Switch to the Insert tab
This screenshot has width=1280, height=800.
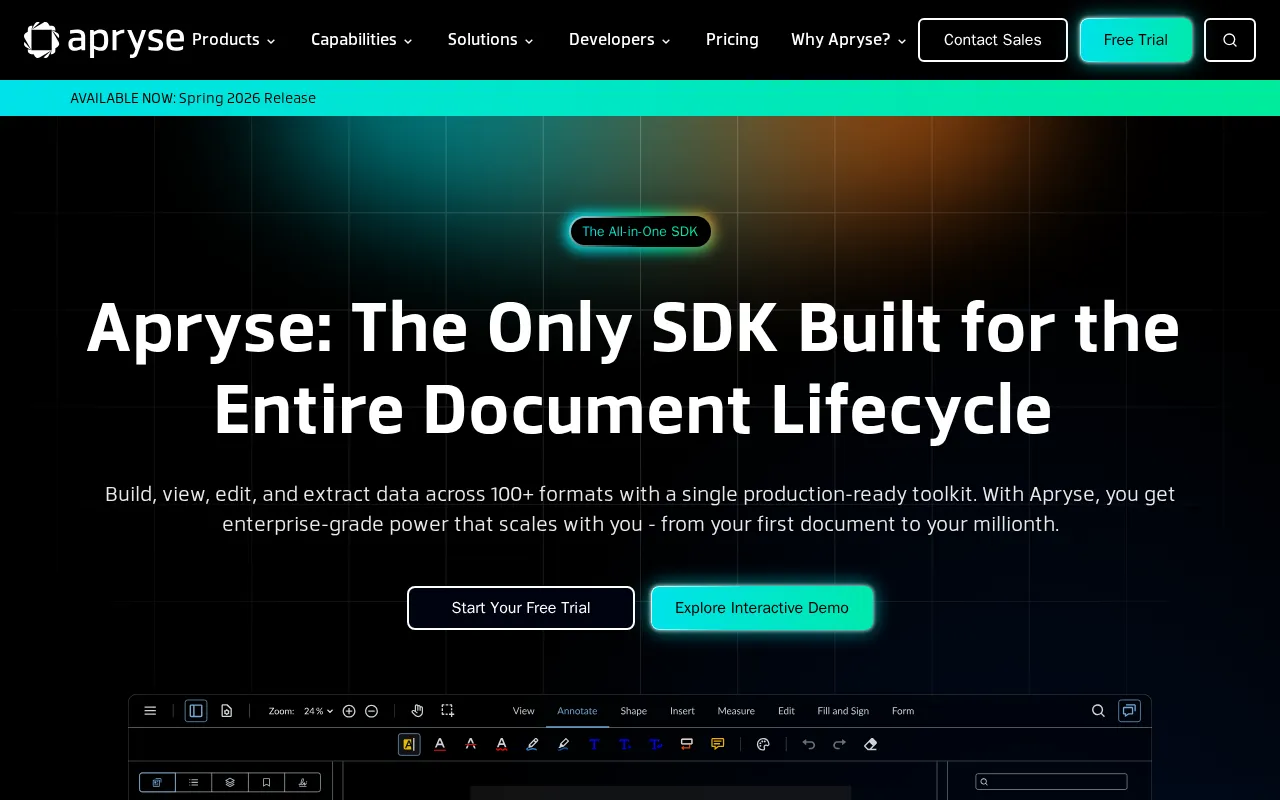683,711
